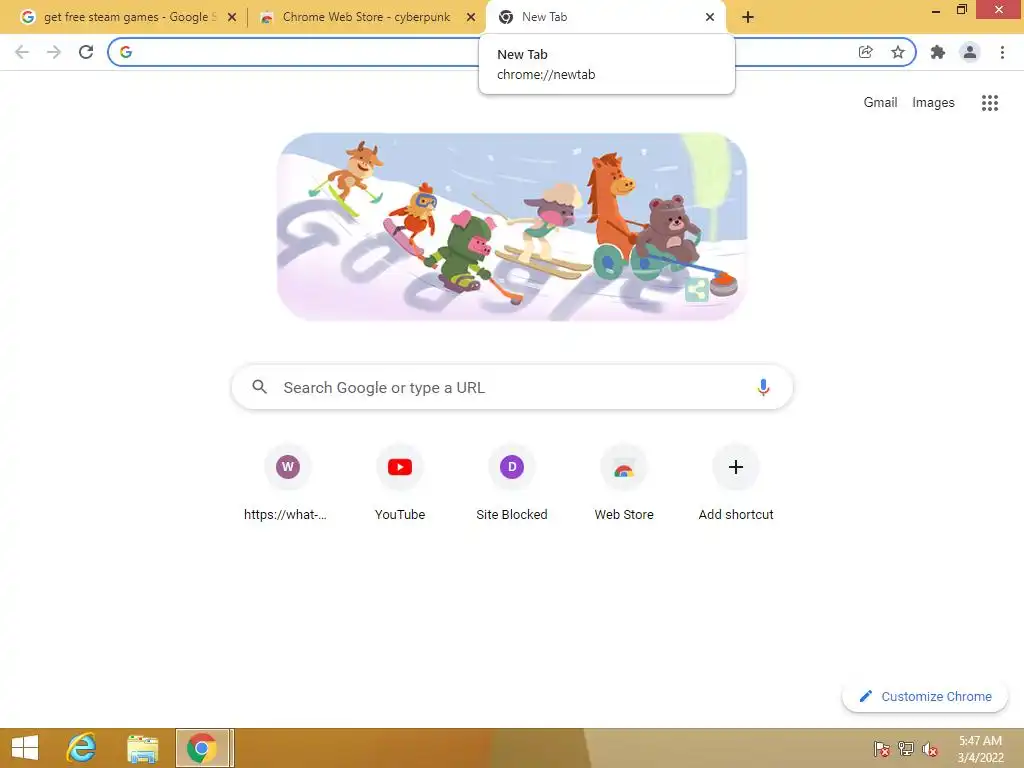Image resolution: width=1024 pixels, height=768 pixels.
Task: Open the Images link
Action: [x=933, y=103]
